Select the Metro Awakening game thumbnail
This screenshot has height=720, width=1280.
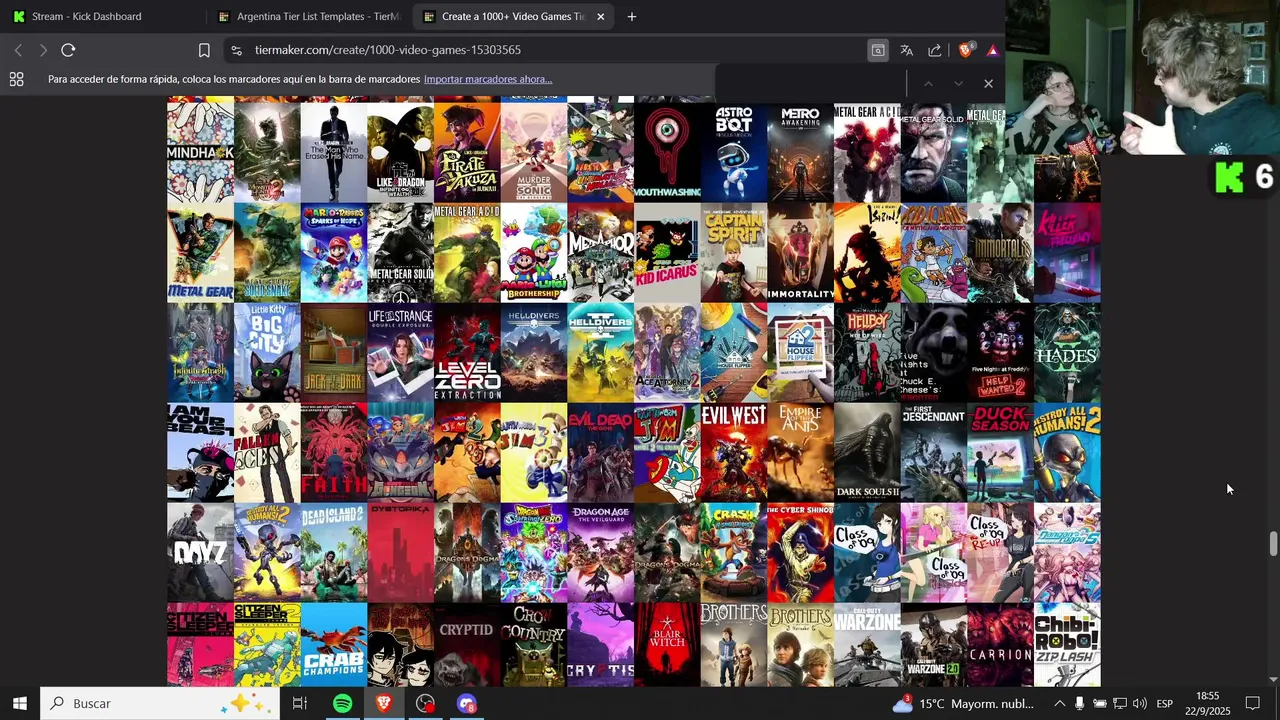pyautogui.click(x=800, y=153)
